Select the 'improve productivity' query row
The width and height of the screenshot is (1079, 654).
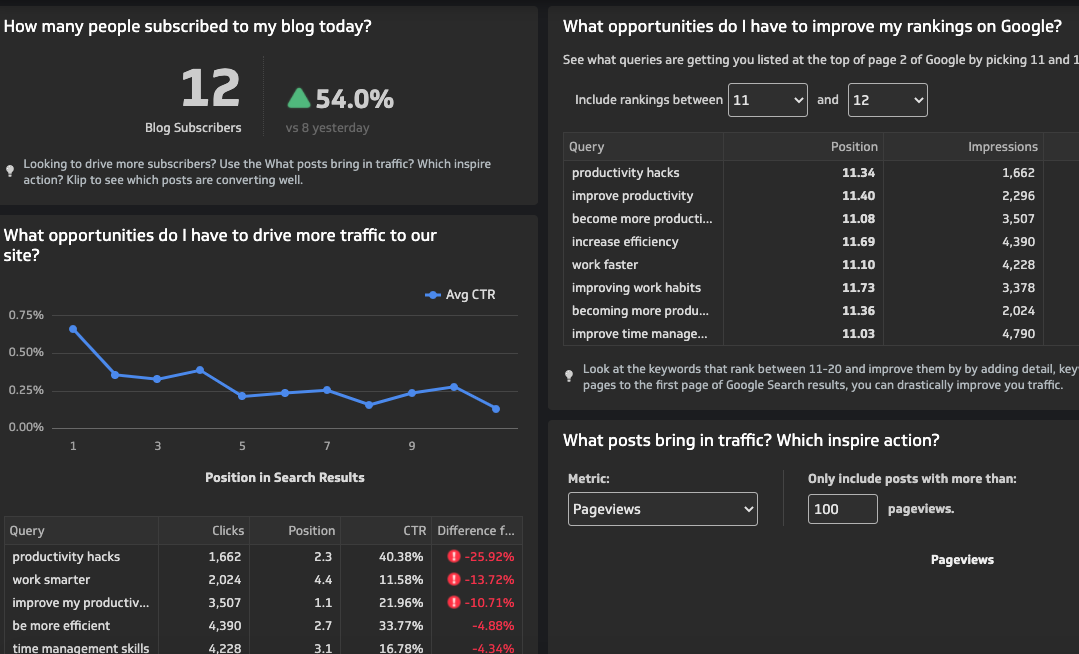coord(821,196)
